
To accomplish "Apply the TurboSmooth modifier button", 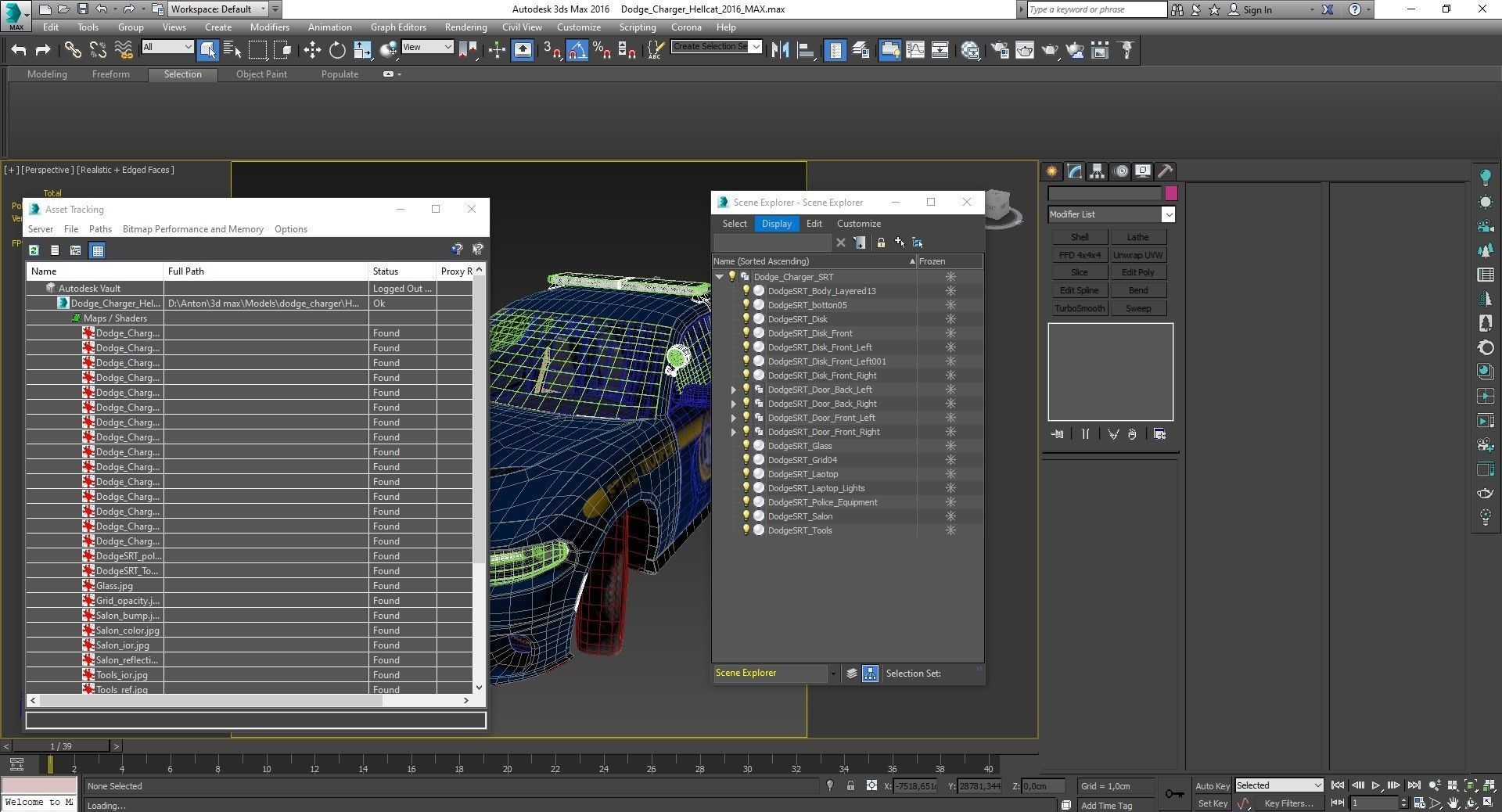I will [x=1080, y=308].
